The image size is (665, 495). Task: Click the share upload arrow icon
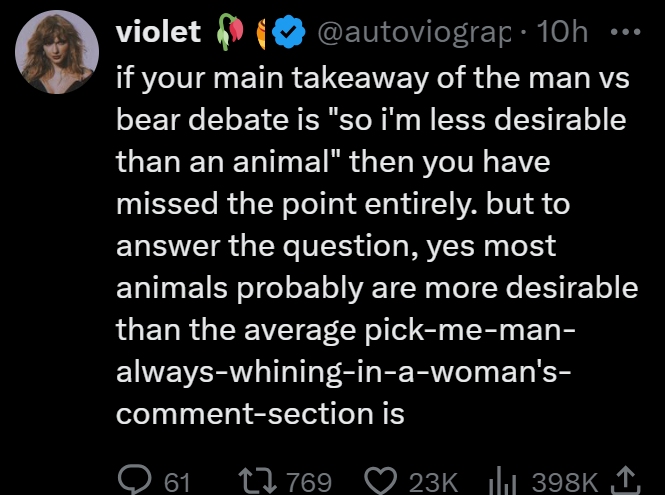pos(630,481)
